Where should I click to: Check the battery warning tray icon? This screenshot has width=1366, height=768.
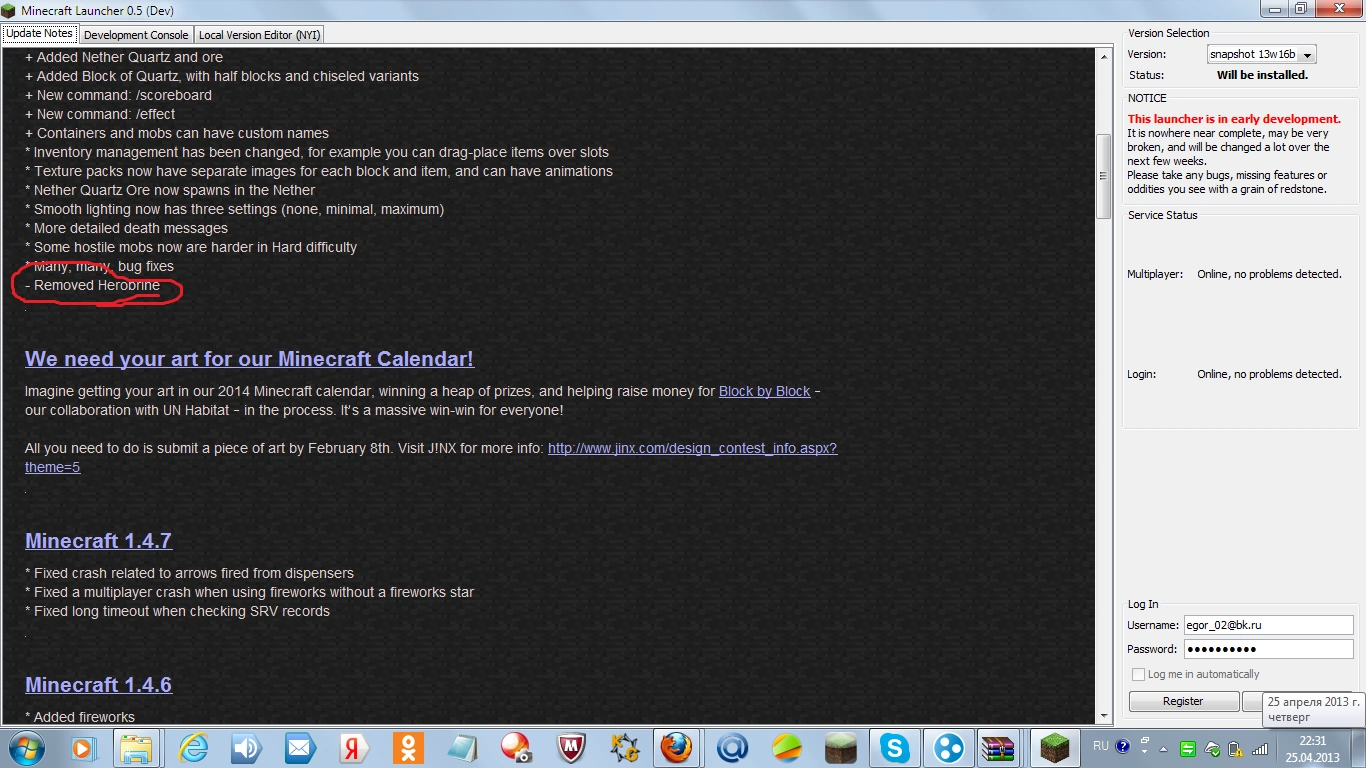[1235, 748]
